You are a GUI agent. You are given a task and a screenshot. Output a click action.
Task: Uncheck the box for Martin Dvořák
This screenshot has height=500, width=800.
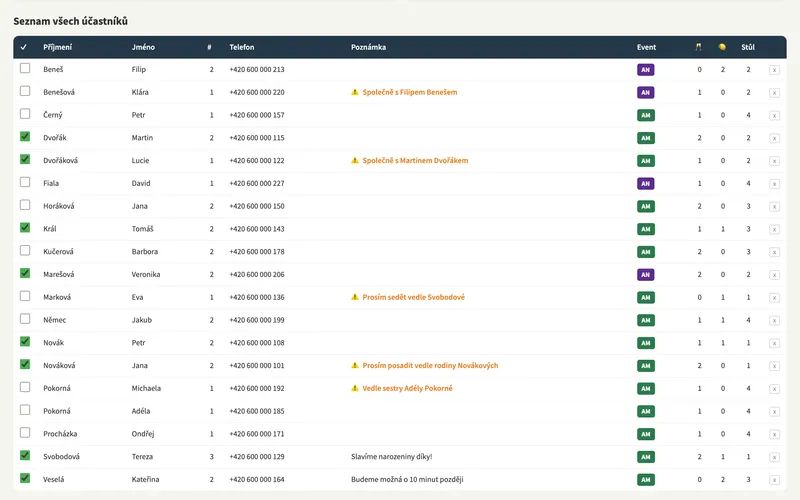(24, 137)
